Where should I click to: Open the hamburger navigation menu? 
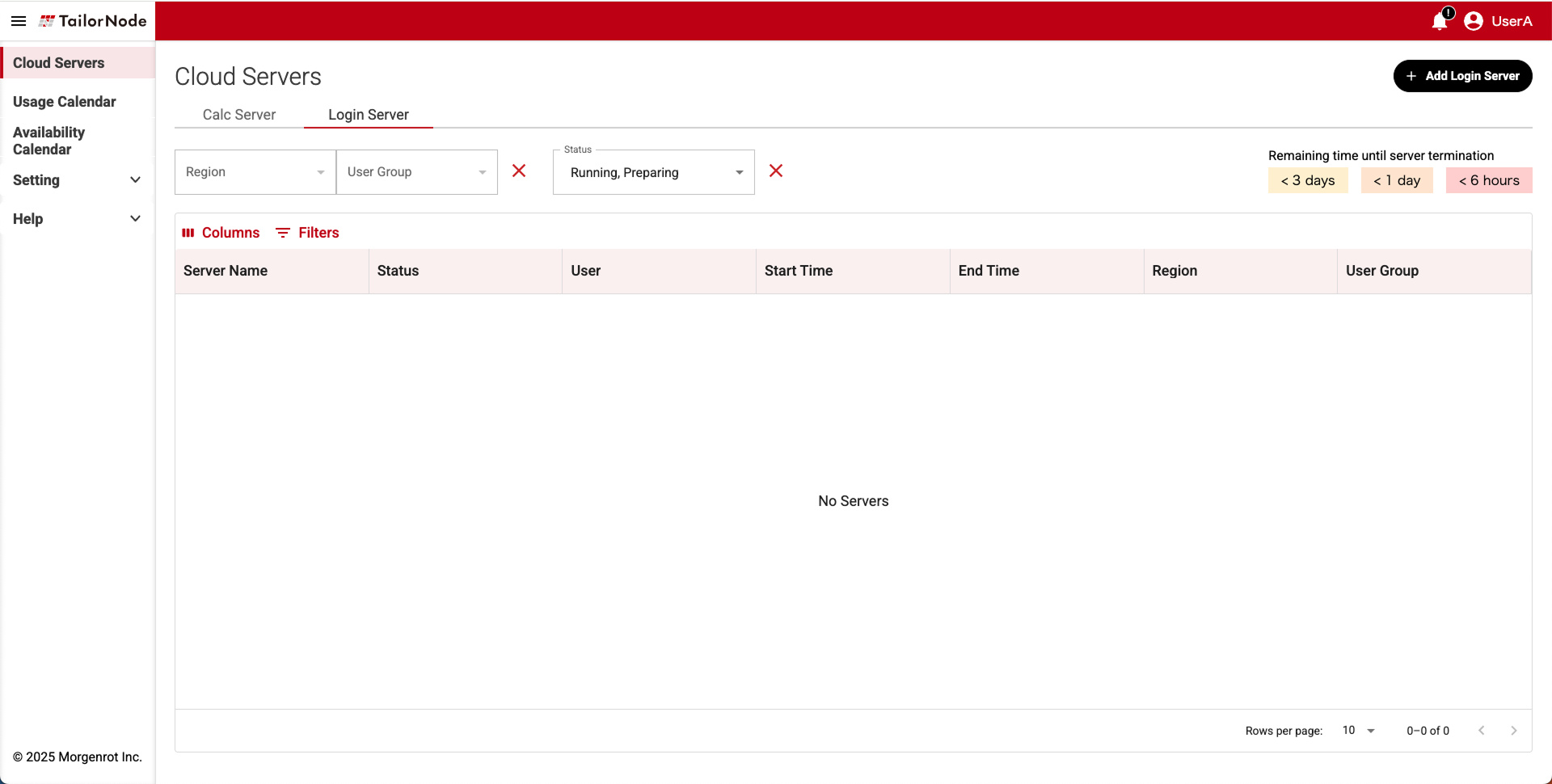(x=19, y=21)
